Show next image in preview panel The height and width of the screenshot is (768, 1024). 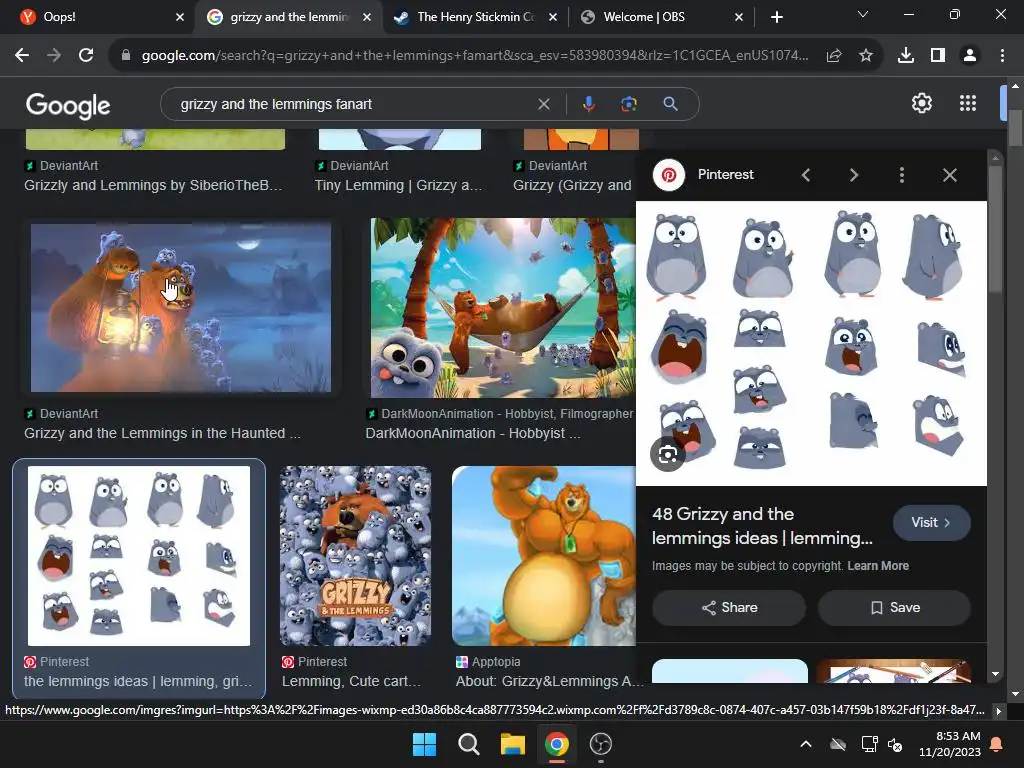[854, 175]
